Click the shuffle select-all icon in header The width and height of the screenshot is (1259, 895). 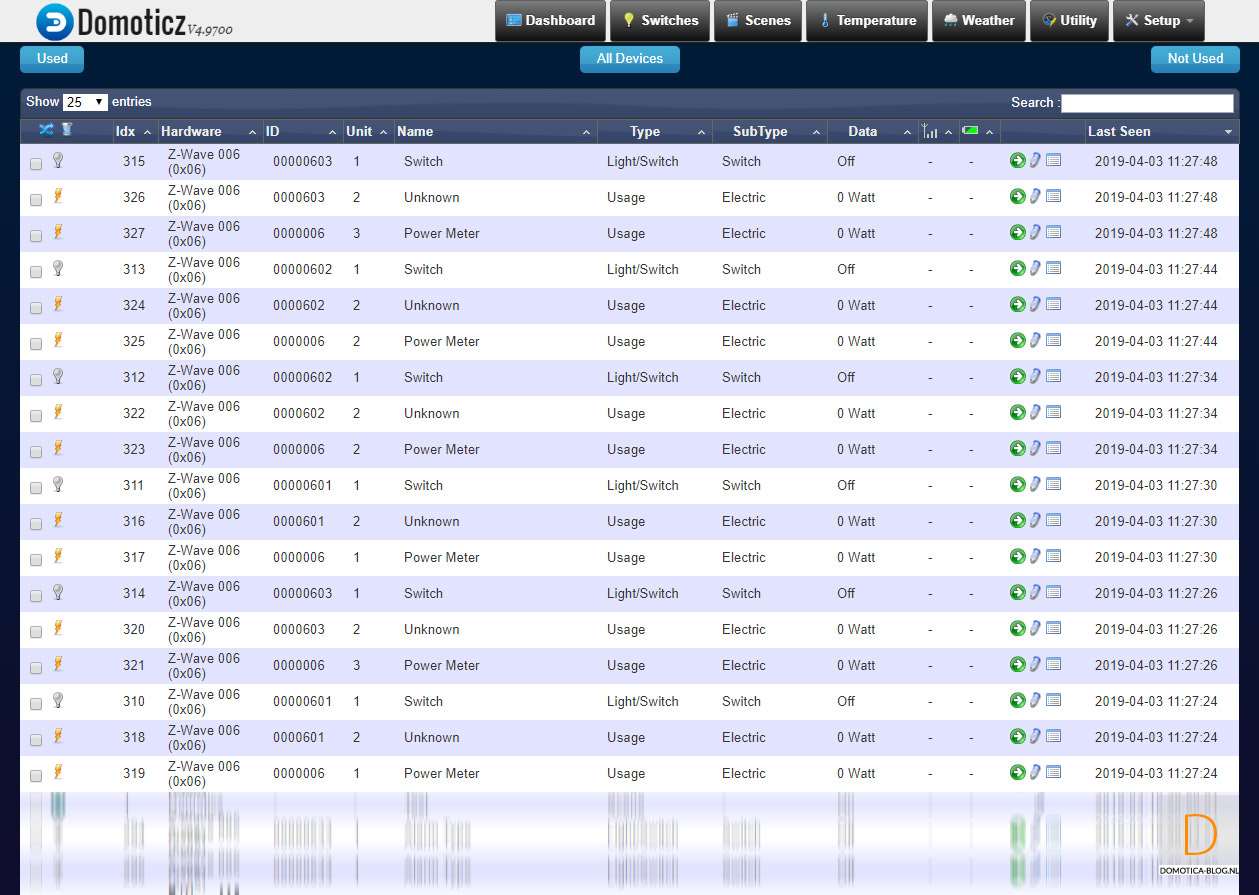coord(46,129)
